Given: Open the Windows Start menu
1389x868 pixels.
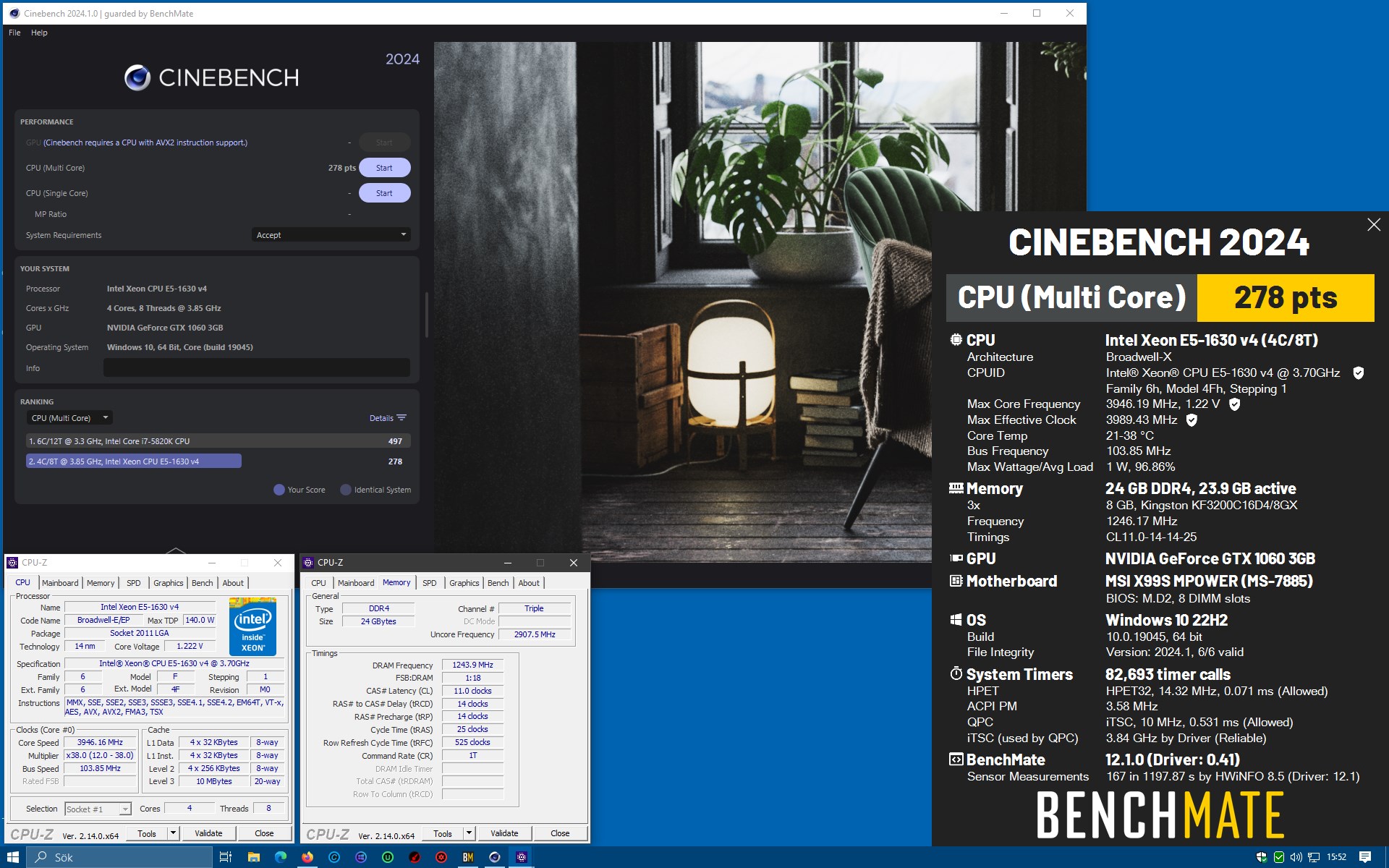Looking at the screenshot, I should (13, 857).
